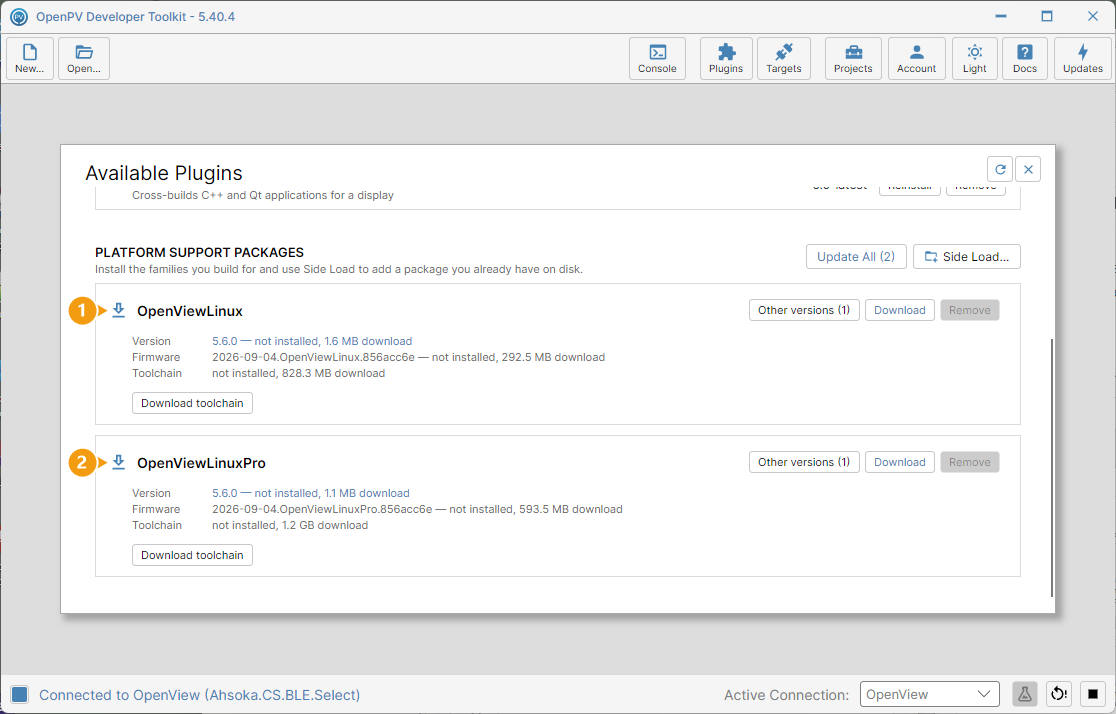Click the Side Load... button
1116x714 pixels.
[967, 257]
